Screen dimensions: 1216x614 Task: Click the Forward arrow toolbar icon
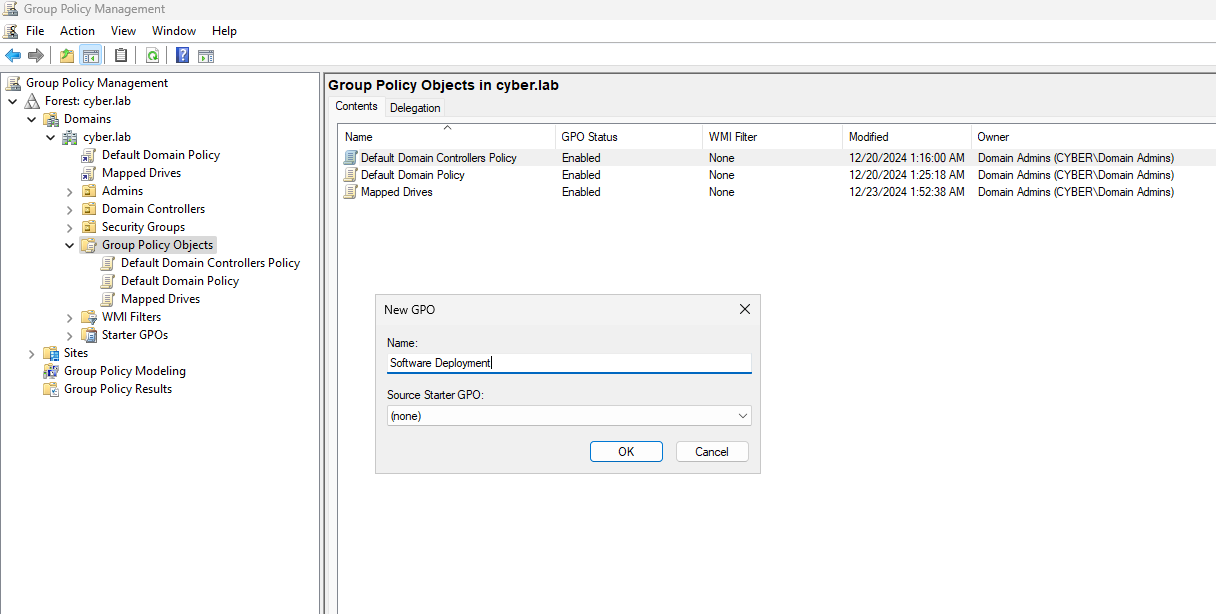tap(36, 56)
